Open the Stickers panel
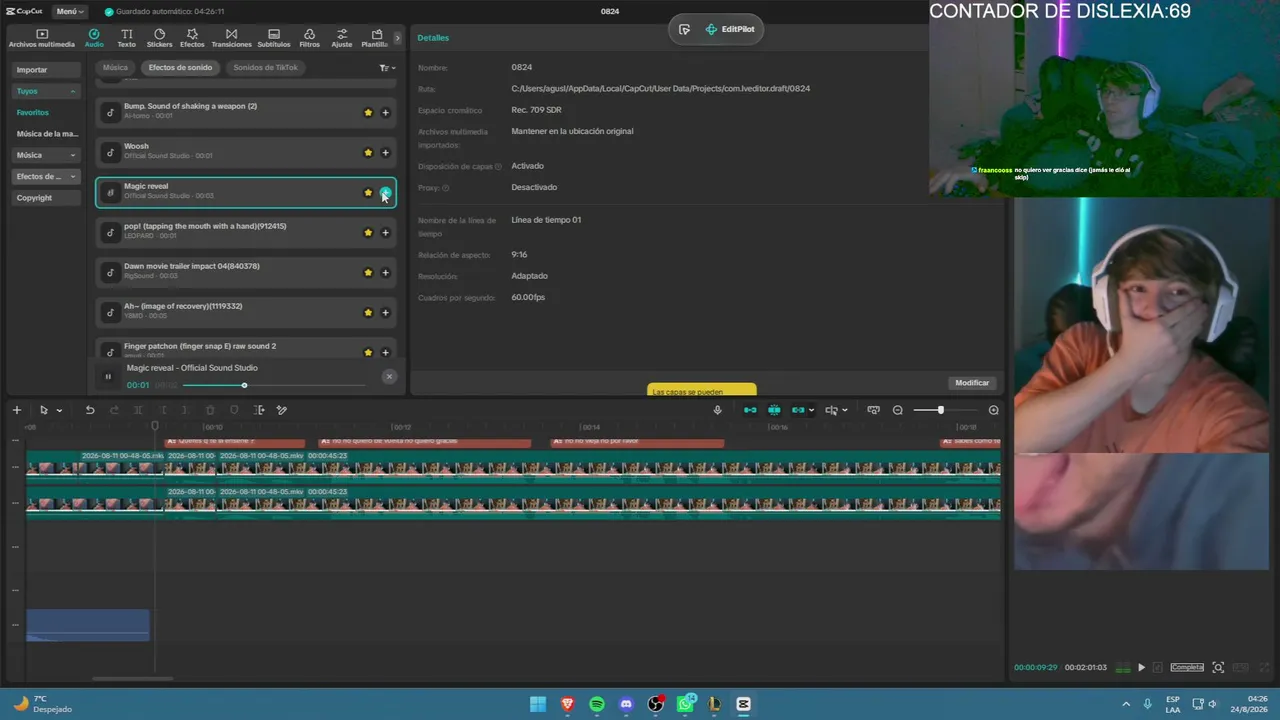 click(159, 38)
